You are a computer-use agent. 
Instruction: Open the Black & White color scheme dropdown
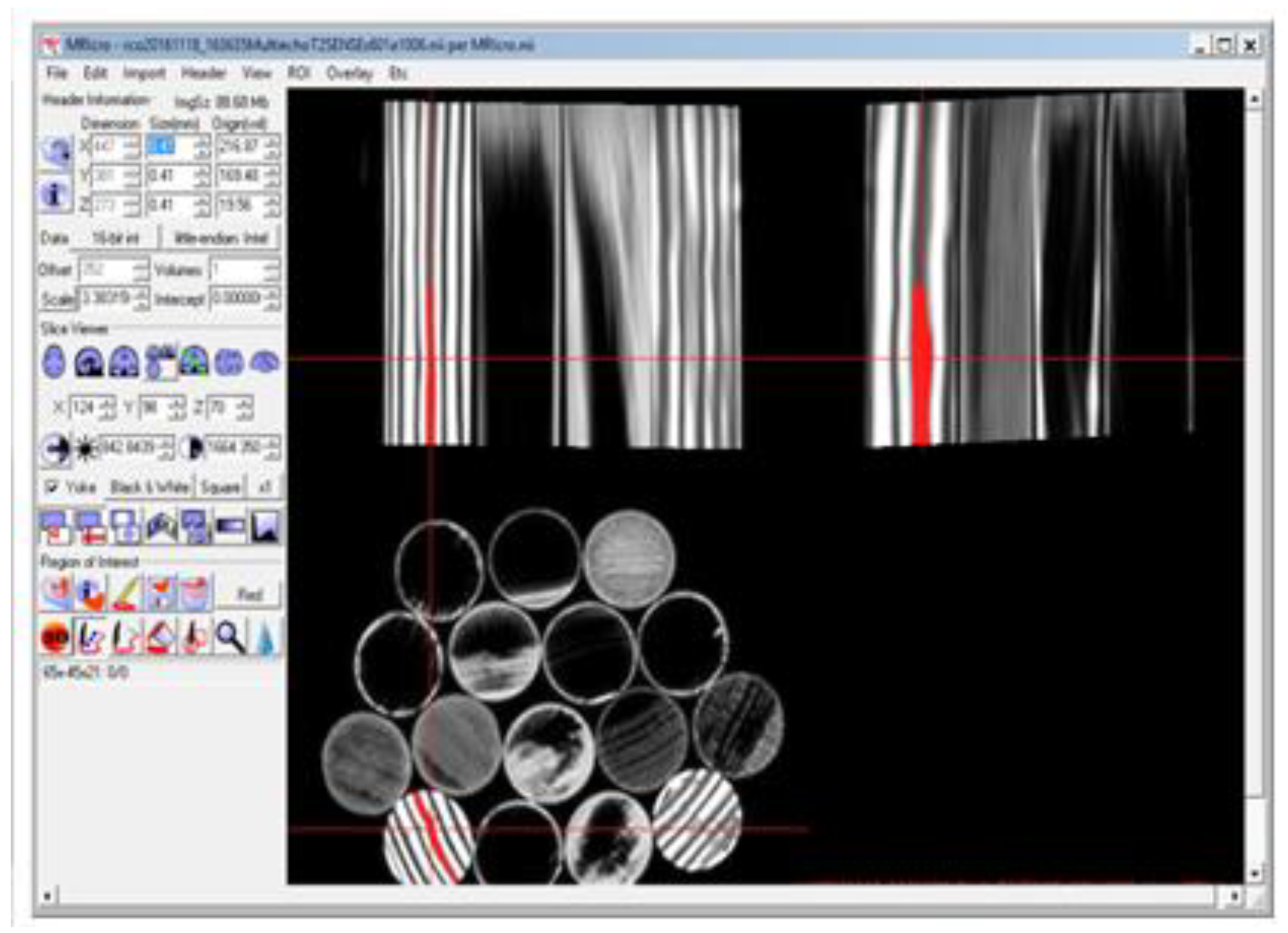(x=149, y=488)
